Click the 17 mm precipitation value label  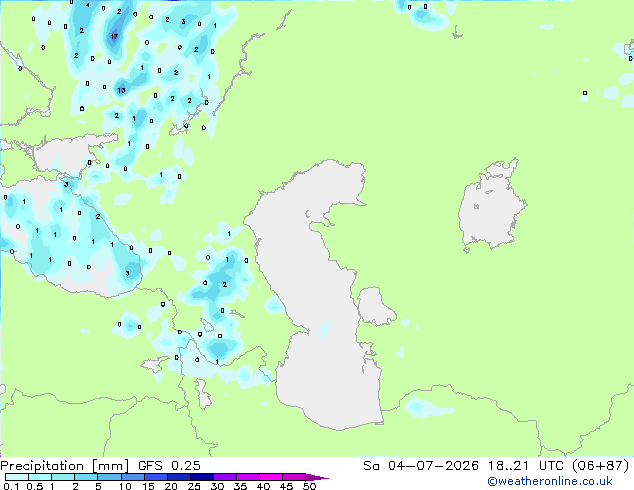[x=114, y=37]
